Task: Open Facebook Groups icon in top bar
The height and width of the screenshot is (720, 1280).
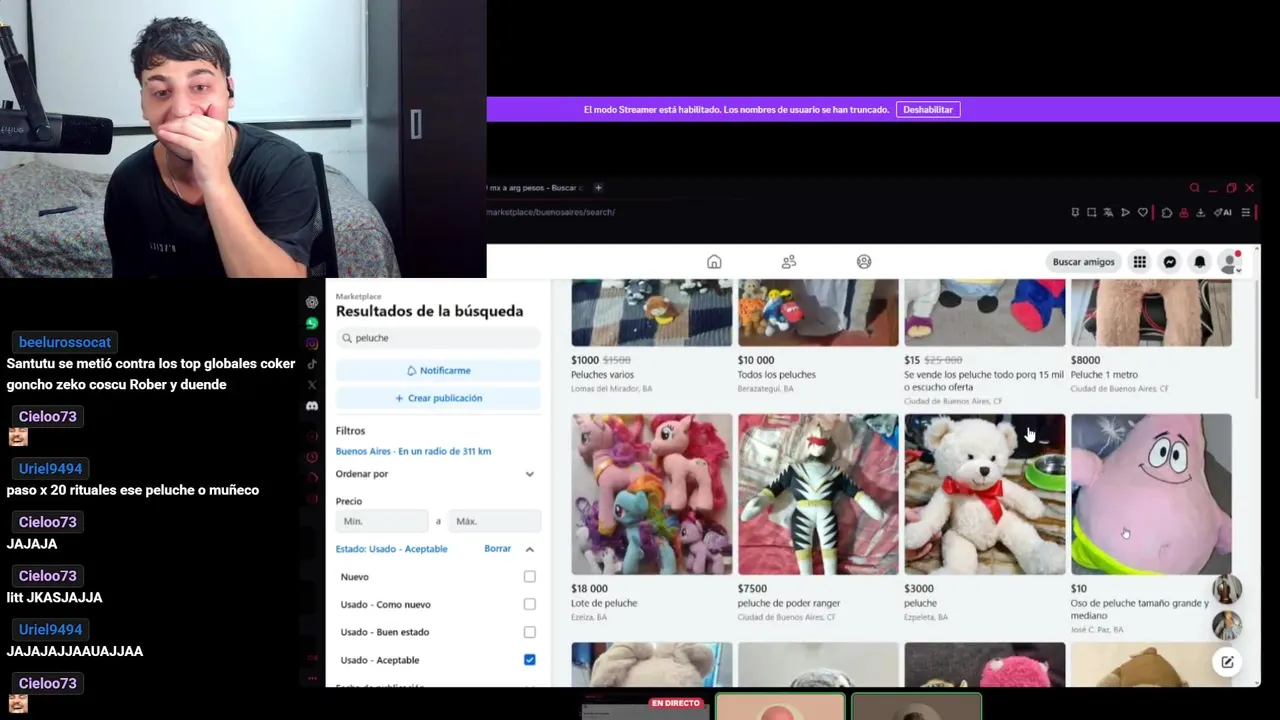Action: 864,262
